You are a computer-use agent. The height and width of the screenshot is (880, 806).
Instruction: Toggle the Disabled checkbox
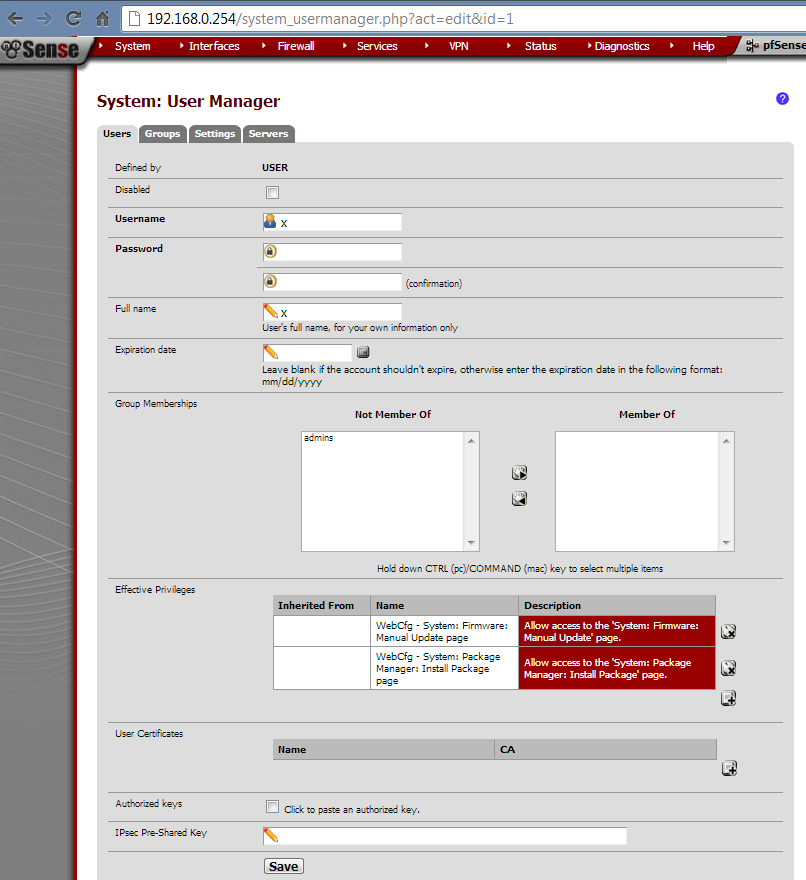click(272, 192)
